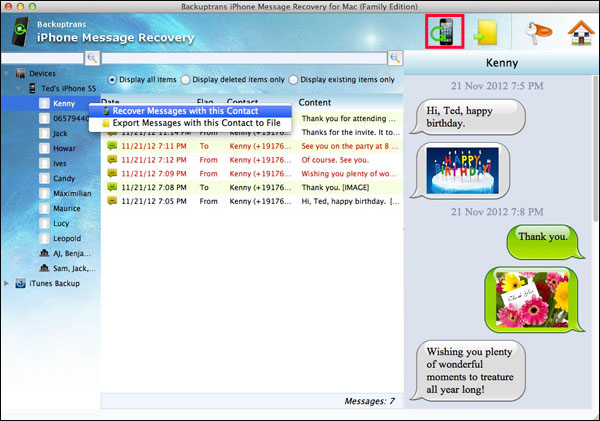Click the group icon next to Sam, Jack,...
This screenshot has width=600, height=421.
click(x=44, y=268)
